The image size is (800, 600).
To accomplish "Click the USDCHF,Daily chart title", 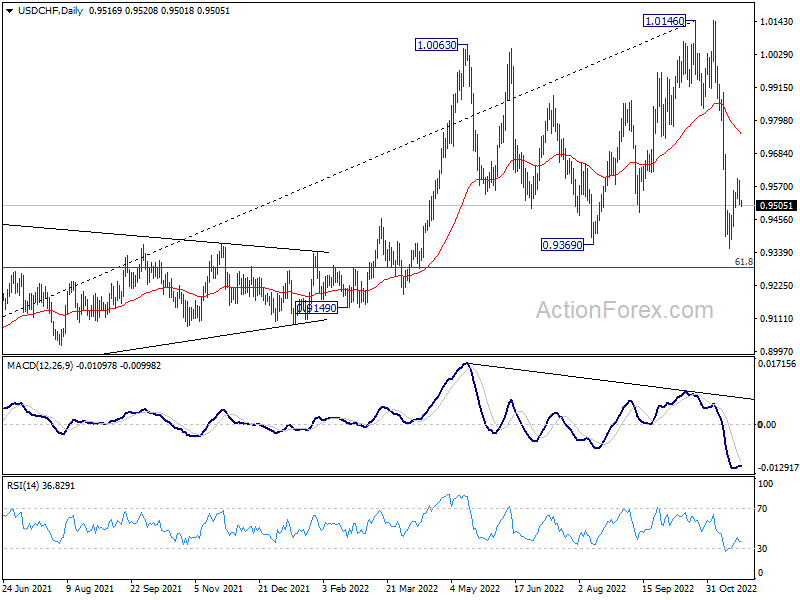I will coord(51,11).
